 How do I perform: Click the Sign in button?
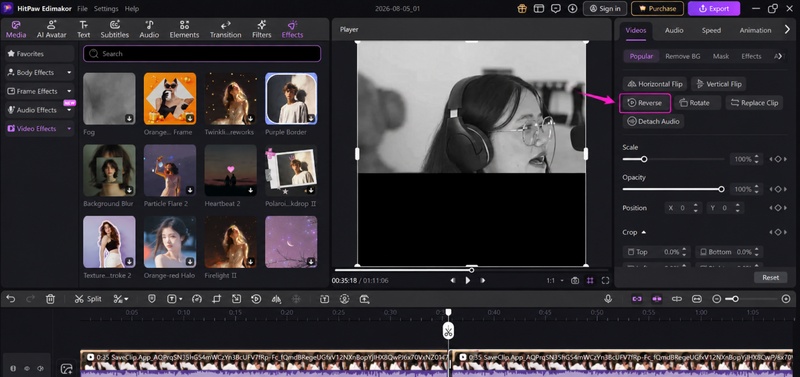pyautogui.click(x=605, y=9)
